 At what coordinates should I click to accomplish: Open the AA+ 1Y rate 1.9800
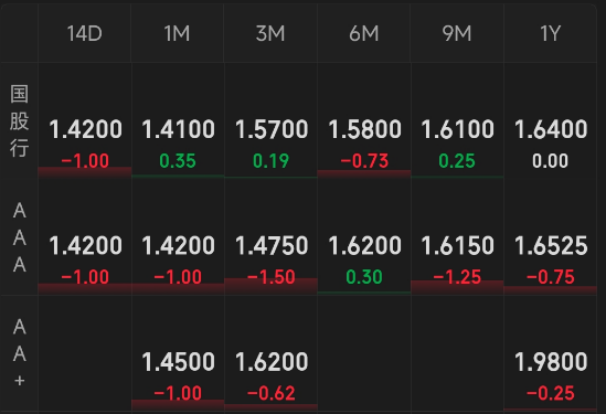click(551, 362)
